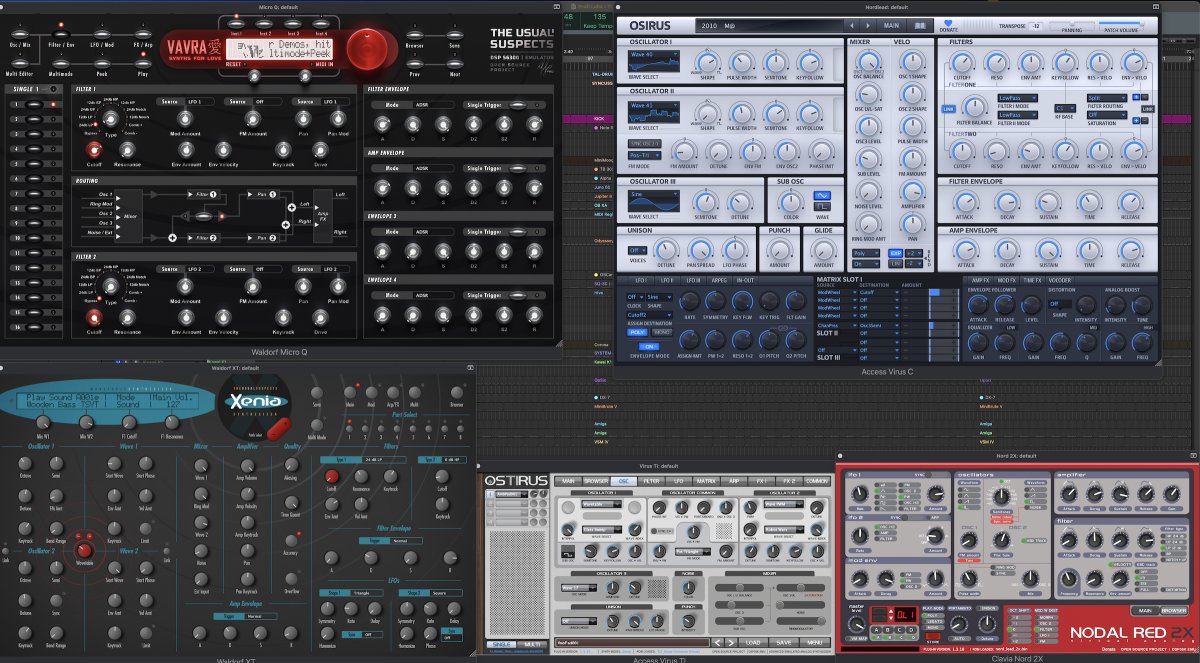This screenshot has width=1200, height=663.
Task: Click the patch name display in Osirus
Action: click(x=768, y=25)
